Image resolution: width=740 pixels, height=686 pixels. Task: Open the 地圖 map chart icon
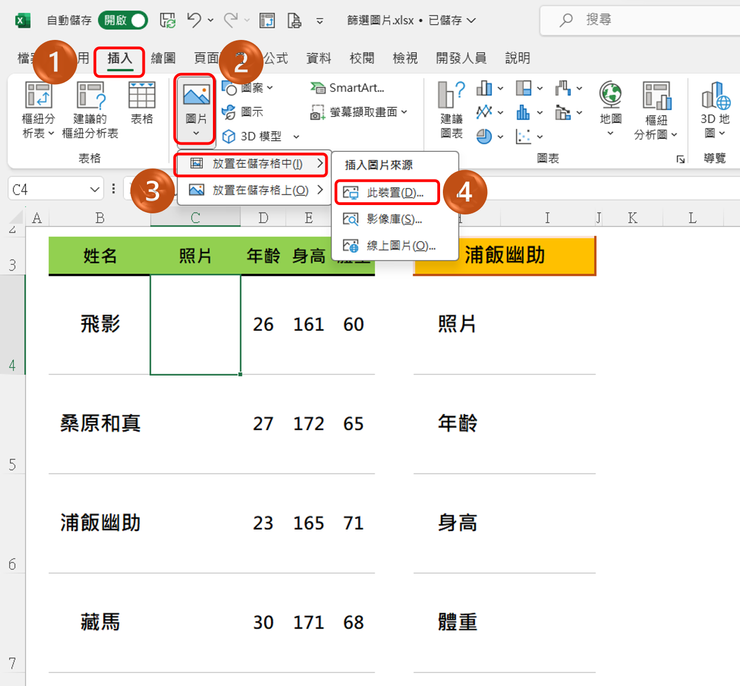click(x=611, y=109)
